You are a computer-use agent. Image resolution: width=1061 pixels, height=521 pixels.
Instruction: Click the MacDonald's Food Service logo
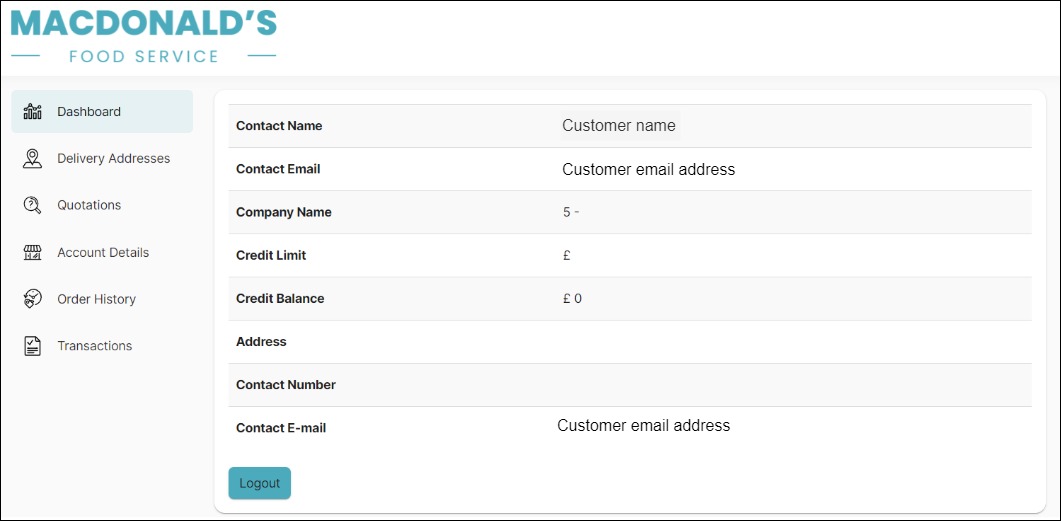tap(144, 37)
